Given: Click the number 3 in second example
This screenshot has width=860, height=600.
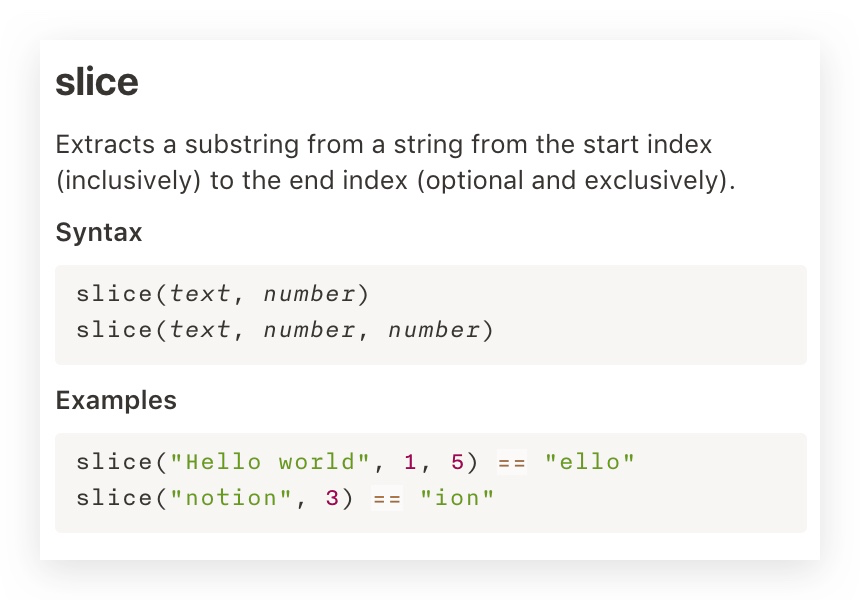Looking at the screenshot, I should point(332,498).
